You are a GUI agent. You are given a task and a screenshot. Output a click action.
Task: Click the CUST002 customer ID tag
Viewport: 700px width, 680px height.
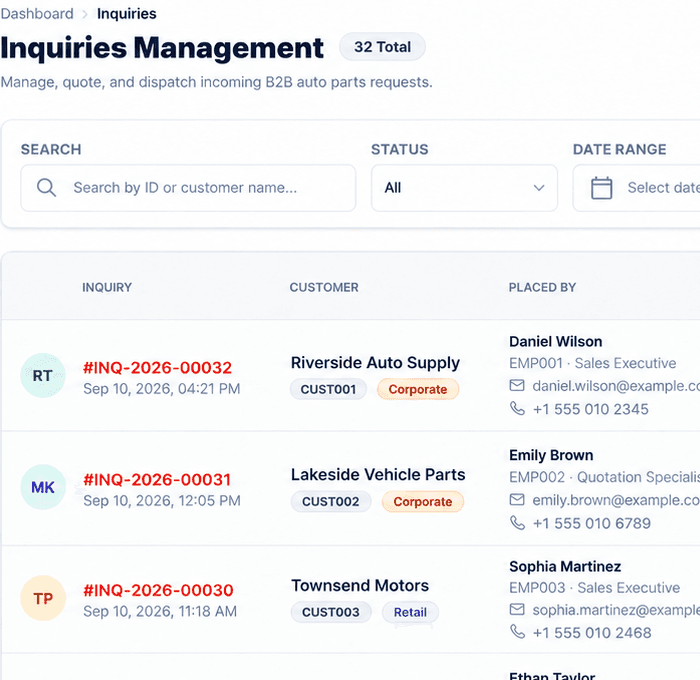[x=331, y=501]
